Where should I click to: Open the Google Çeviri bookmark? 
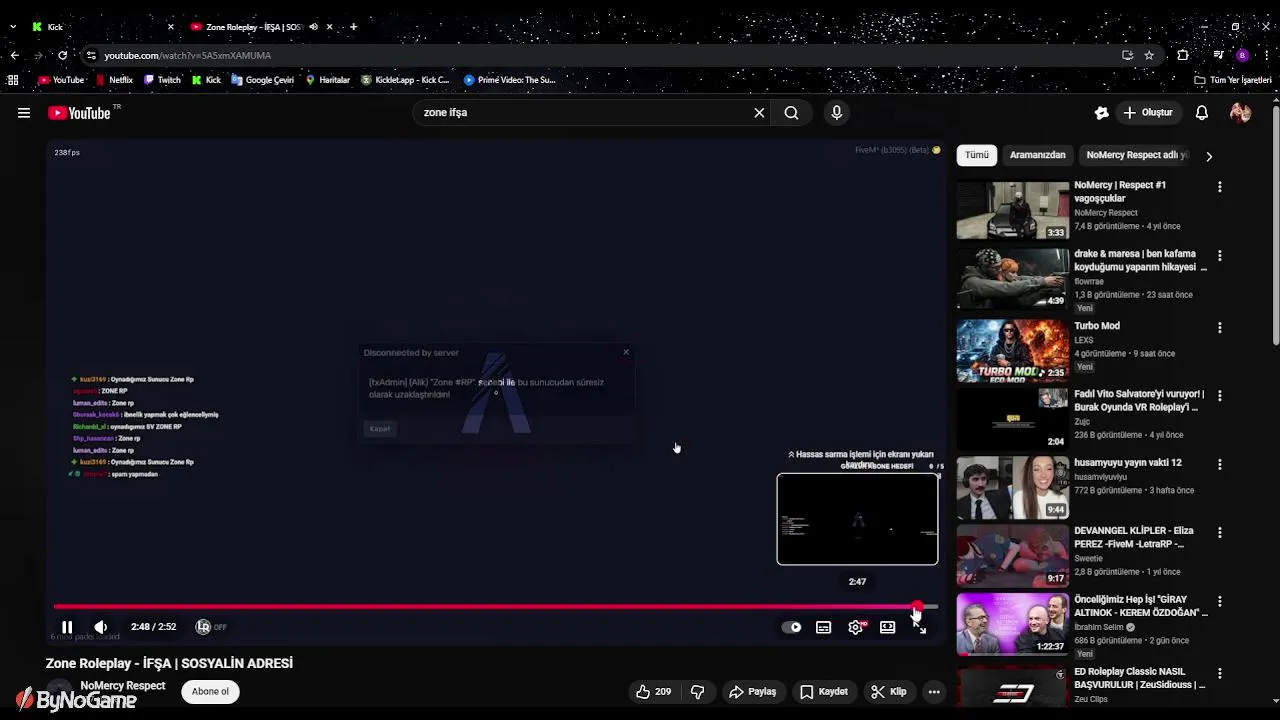click(262, 80)
